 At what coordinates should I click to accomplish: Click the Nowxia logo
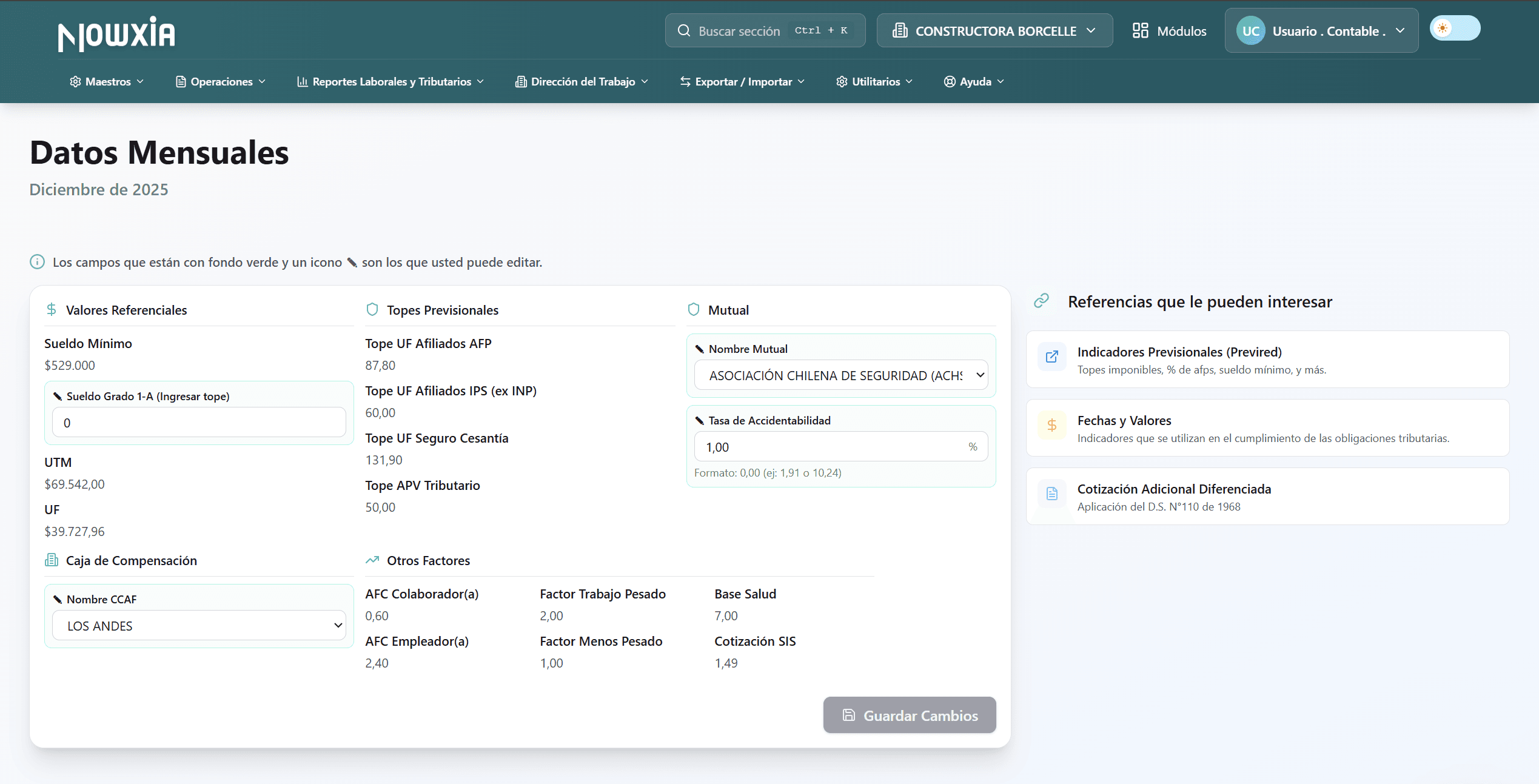coord(116,34)
